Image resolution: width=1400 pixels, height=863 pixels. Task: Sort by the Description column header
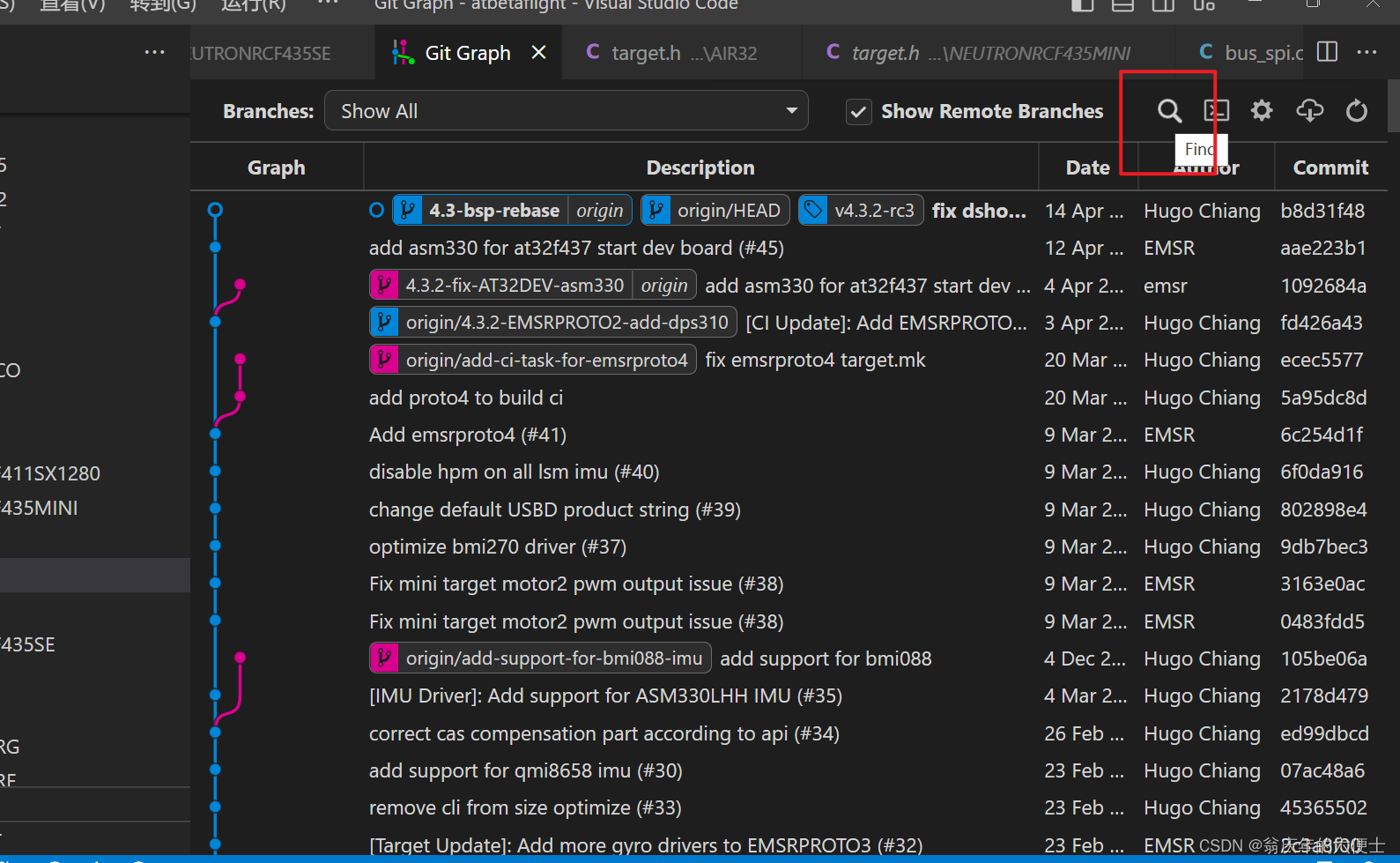click(700, 167)
